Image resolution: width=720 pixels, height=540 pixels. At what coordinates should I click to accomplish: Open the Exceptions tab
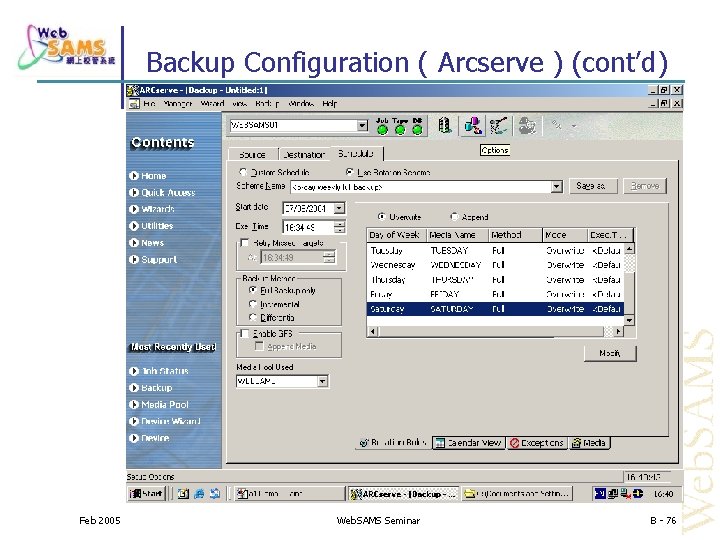[x=537, y=443]
